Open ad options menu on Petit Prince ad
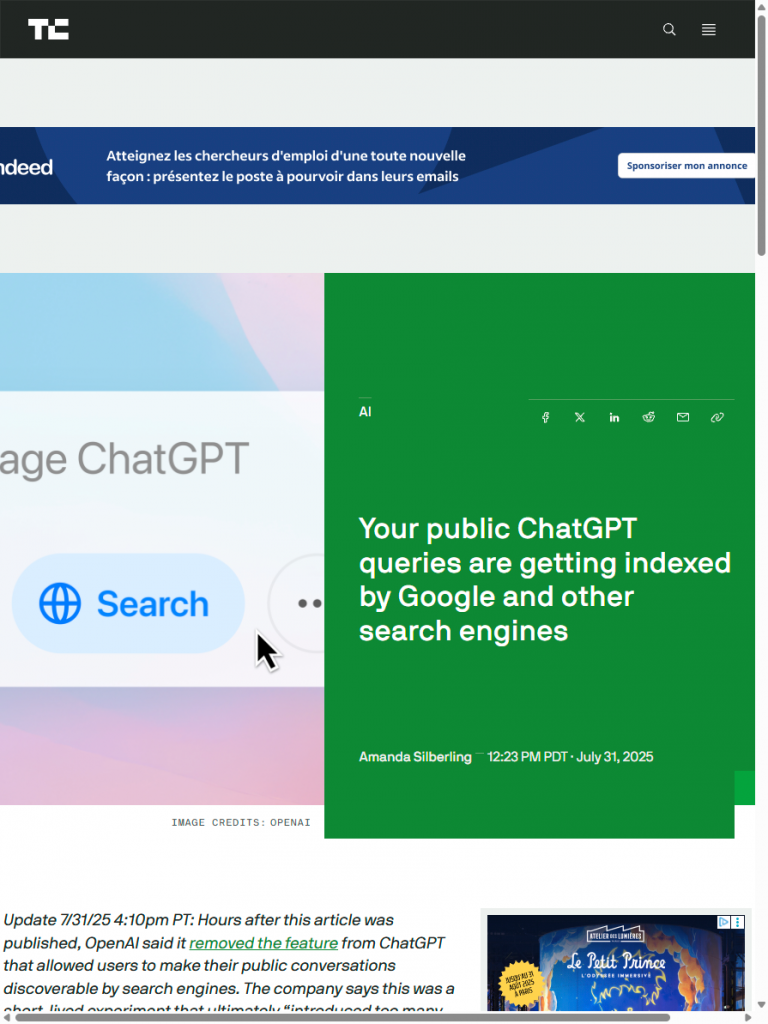Image resolution: width=768 pixels, height=1024 pixels. pos(737,922)
